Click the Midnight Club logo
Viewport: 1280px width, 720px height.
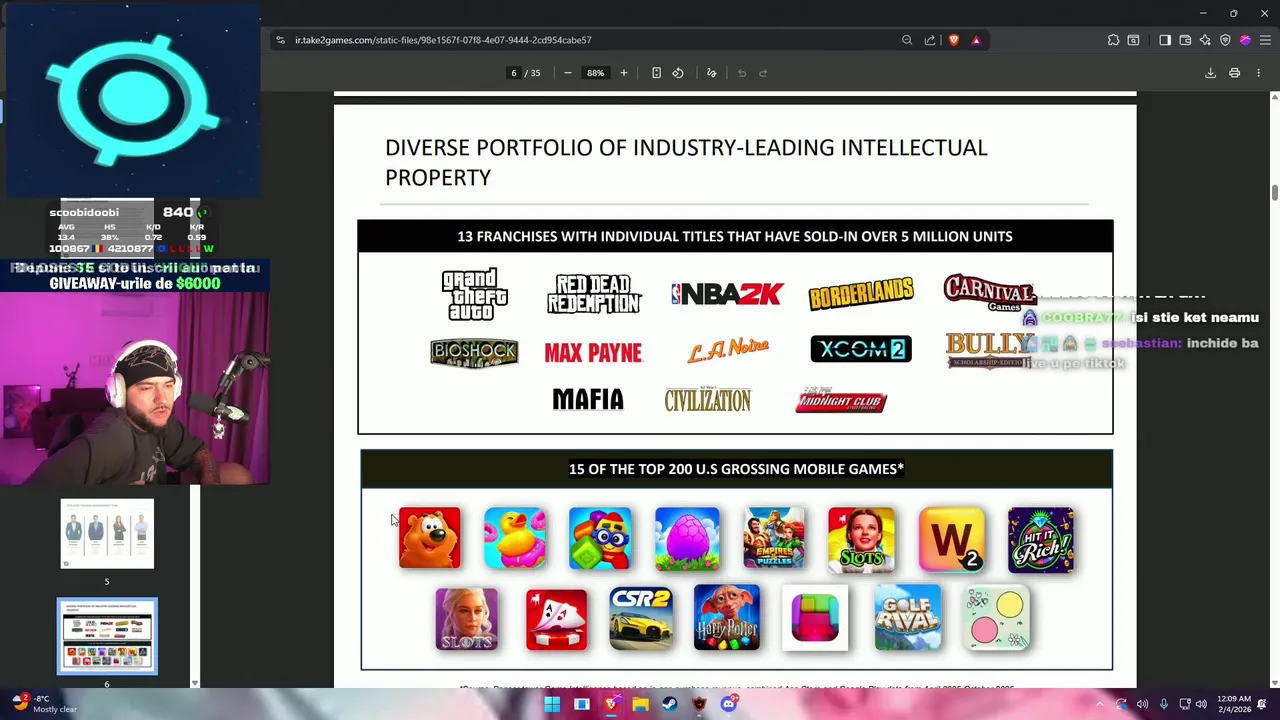tap(841, 400)
